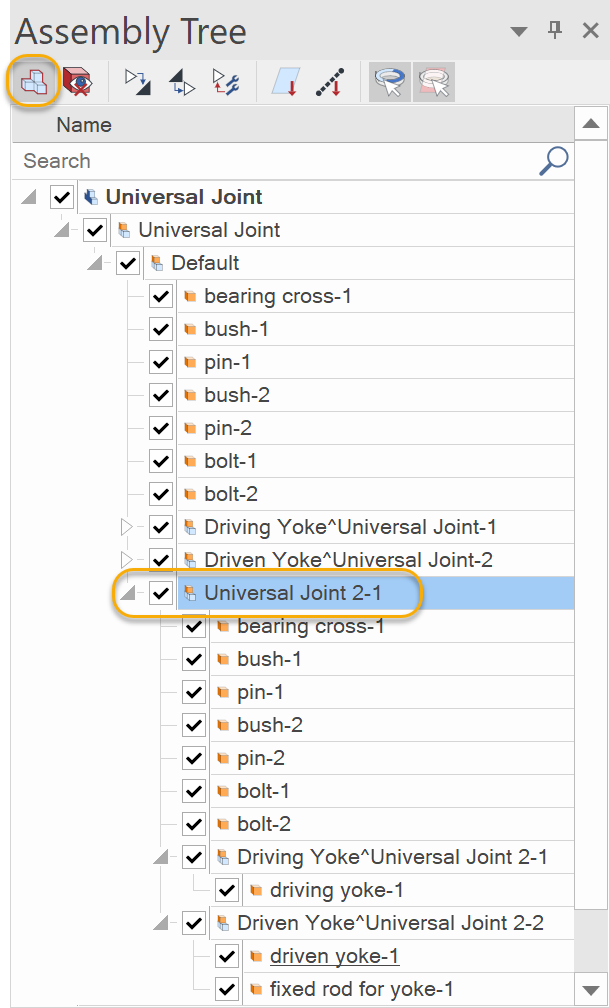Open the panel options down-arrow menu
The height and width of the screenshot is (1008, 610).
coord(519,31)
